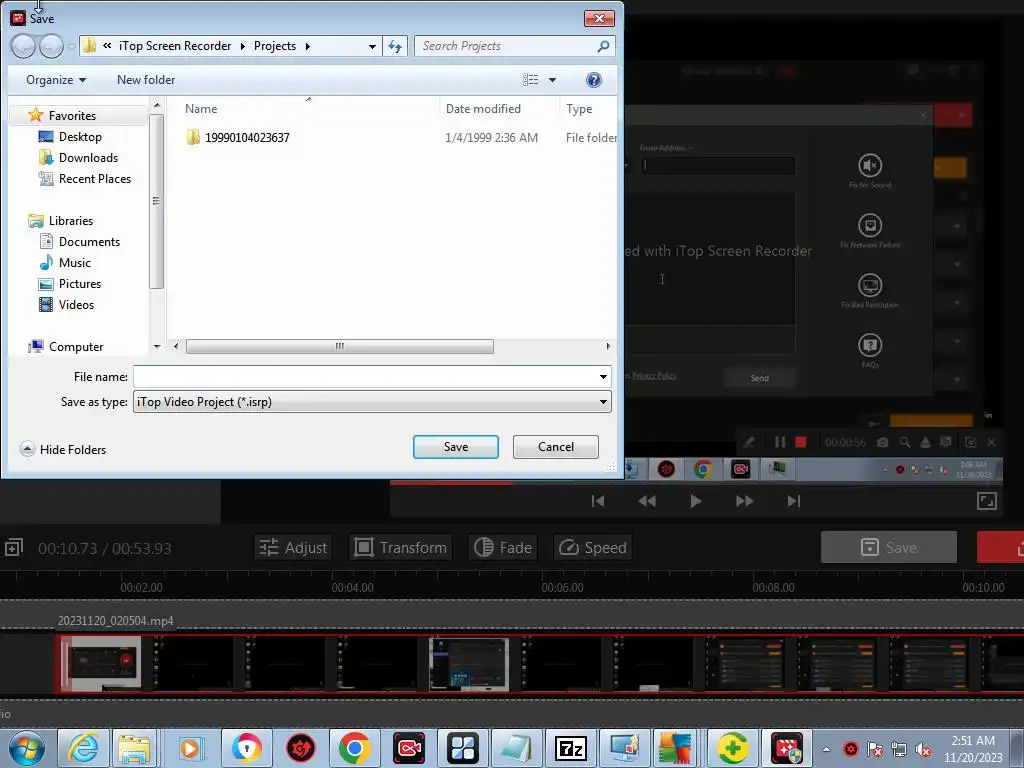
Task: Sort by Type column header
Action: coord(579,109)
